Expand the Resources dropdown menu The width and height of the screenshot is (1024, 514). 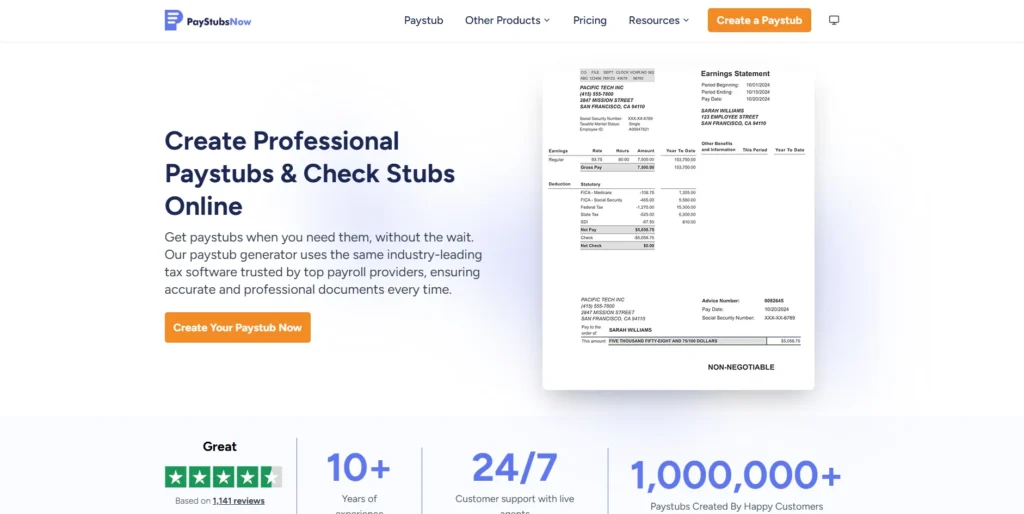[659, 20]
